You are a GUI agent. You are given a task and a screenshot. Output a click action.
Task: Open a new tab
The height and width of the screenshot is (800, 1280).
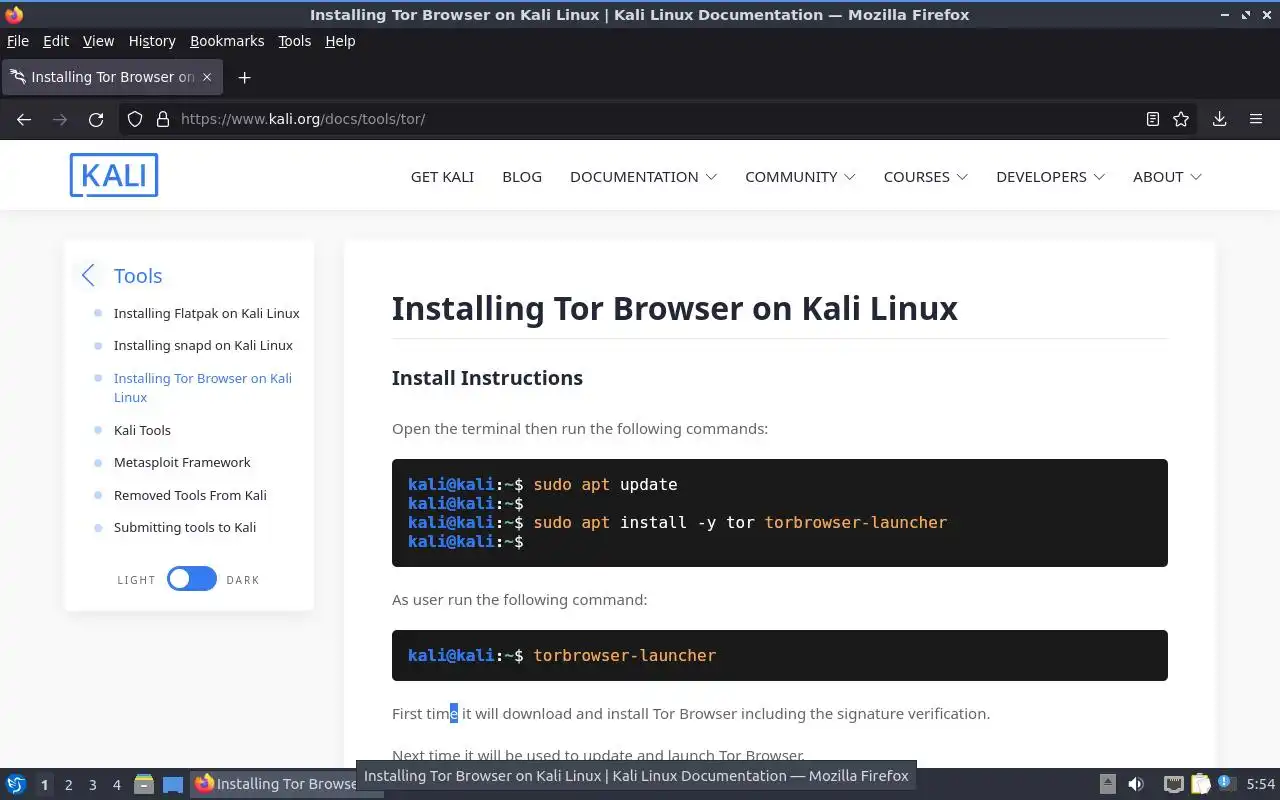point(244,77)
